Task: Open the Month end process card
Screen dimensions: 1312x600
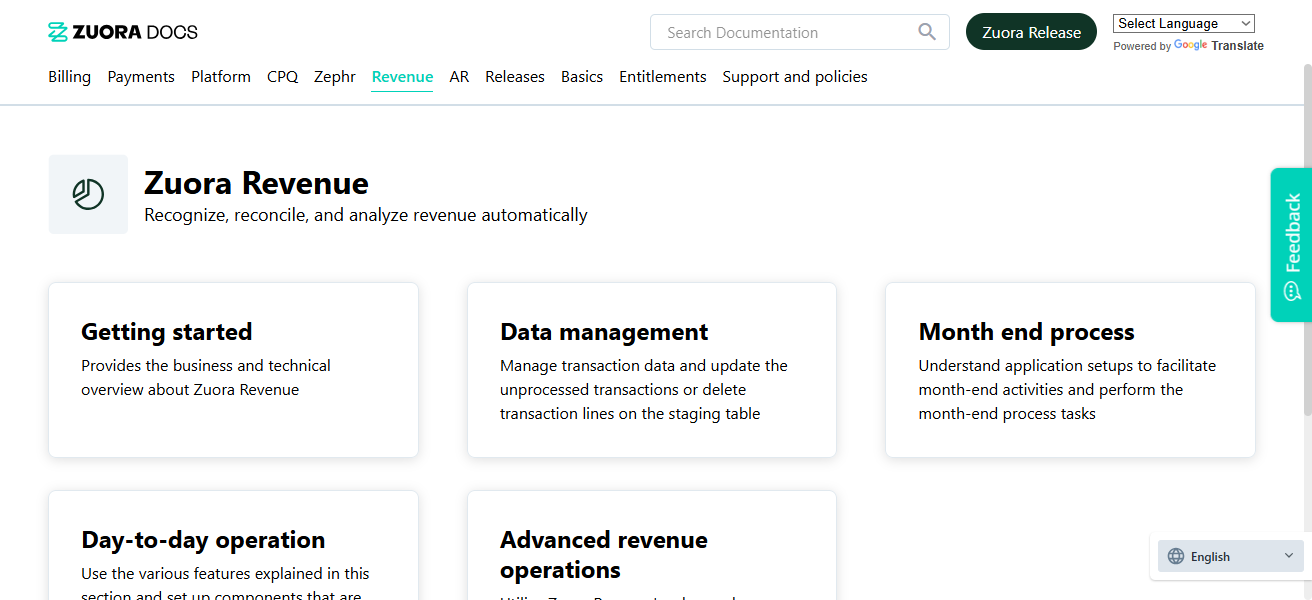Action: pyautogui.click(x=1069, y=370)
